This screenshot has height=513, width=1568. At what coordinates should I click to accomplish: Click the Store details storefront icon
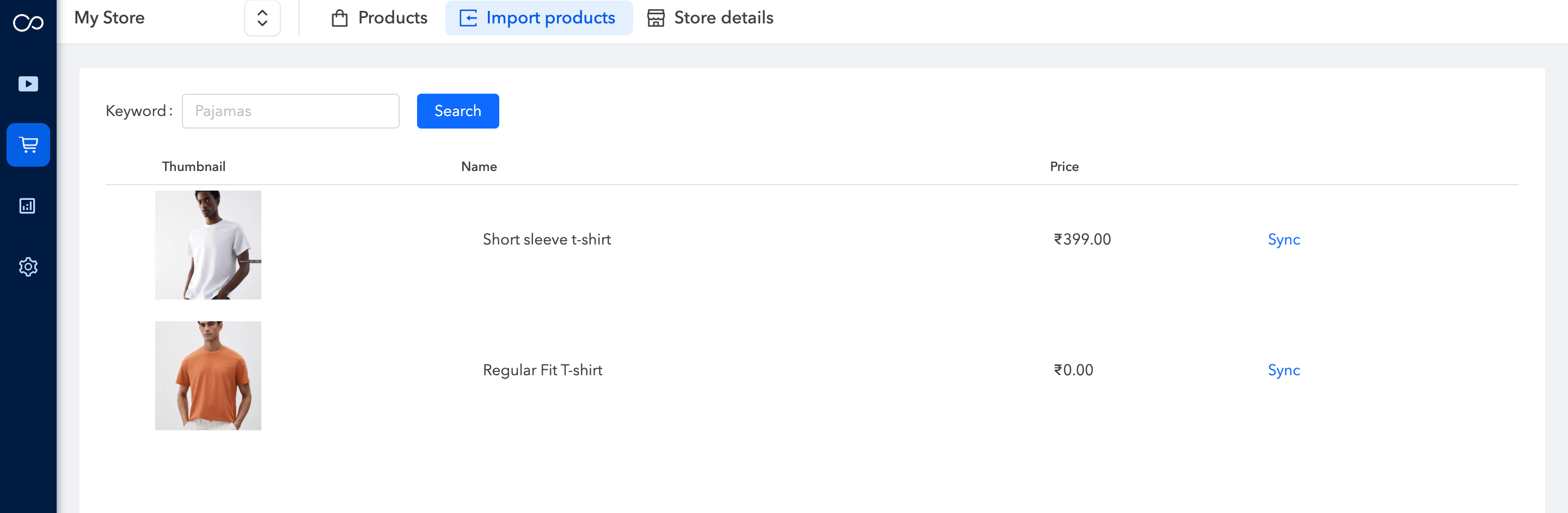655,17
